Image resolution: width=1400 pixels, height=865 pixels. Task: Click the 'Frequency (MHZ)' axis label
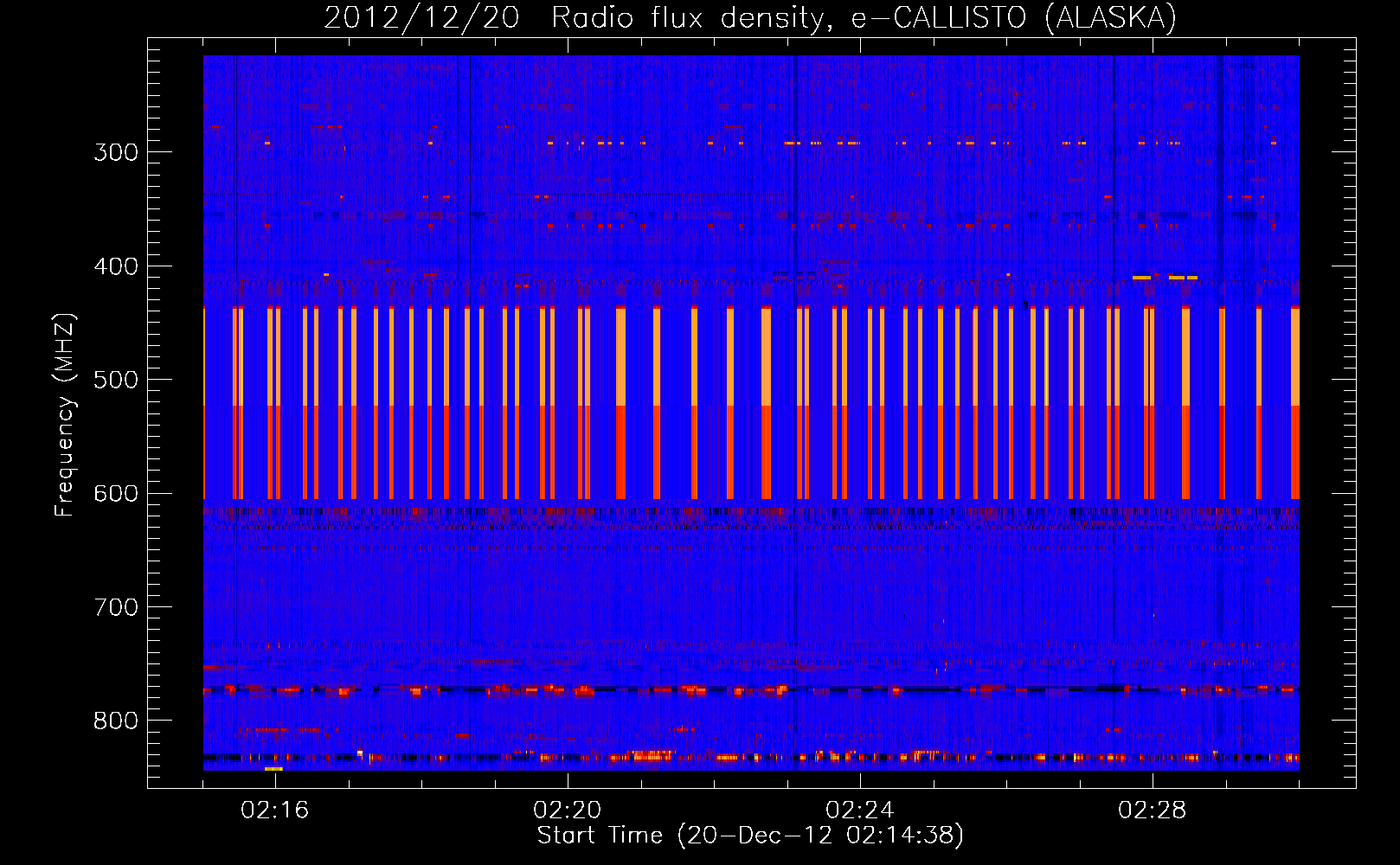[66, 415]
